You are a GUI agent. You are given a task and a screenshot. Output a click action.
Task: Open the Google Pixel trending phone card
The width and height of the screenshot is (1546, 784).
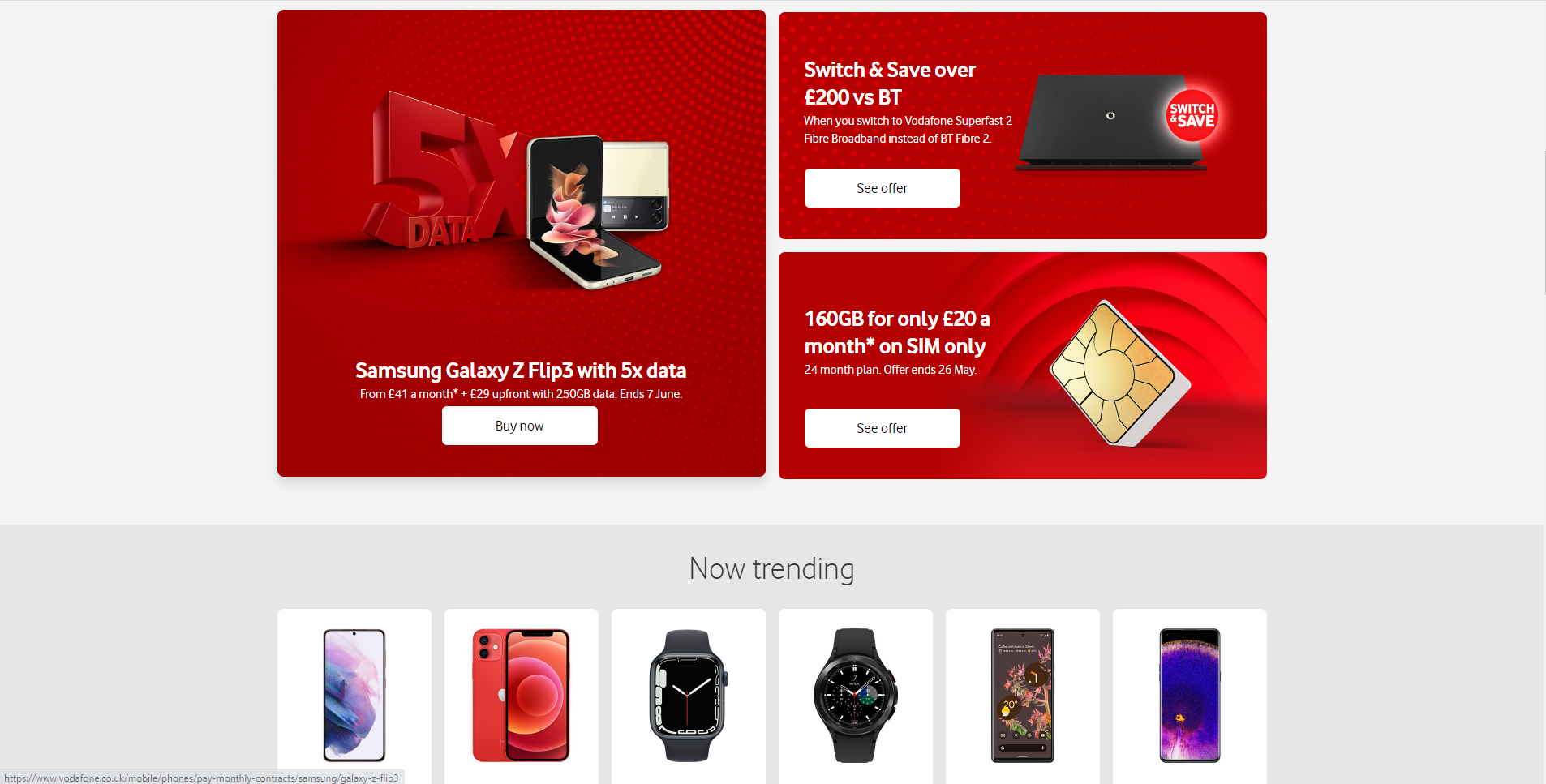(x=1023, y=696)
